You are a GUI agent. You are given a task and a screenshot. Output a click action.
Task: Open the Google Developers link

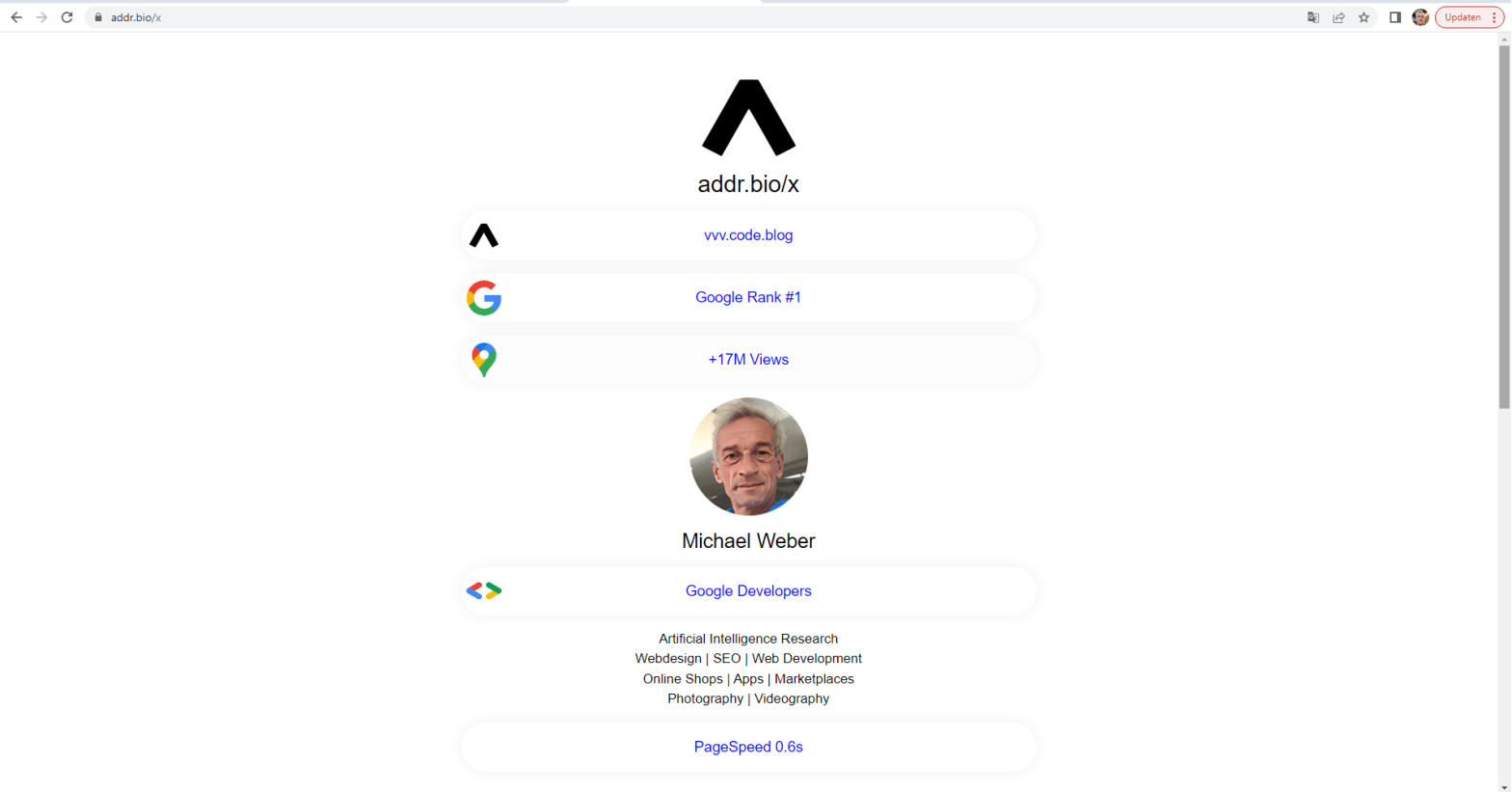coord(748,590)
